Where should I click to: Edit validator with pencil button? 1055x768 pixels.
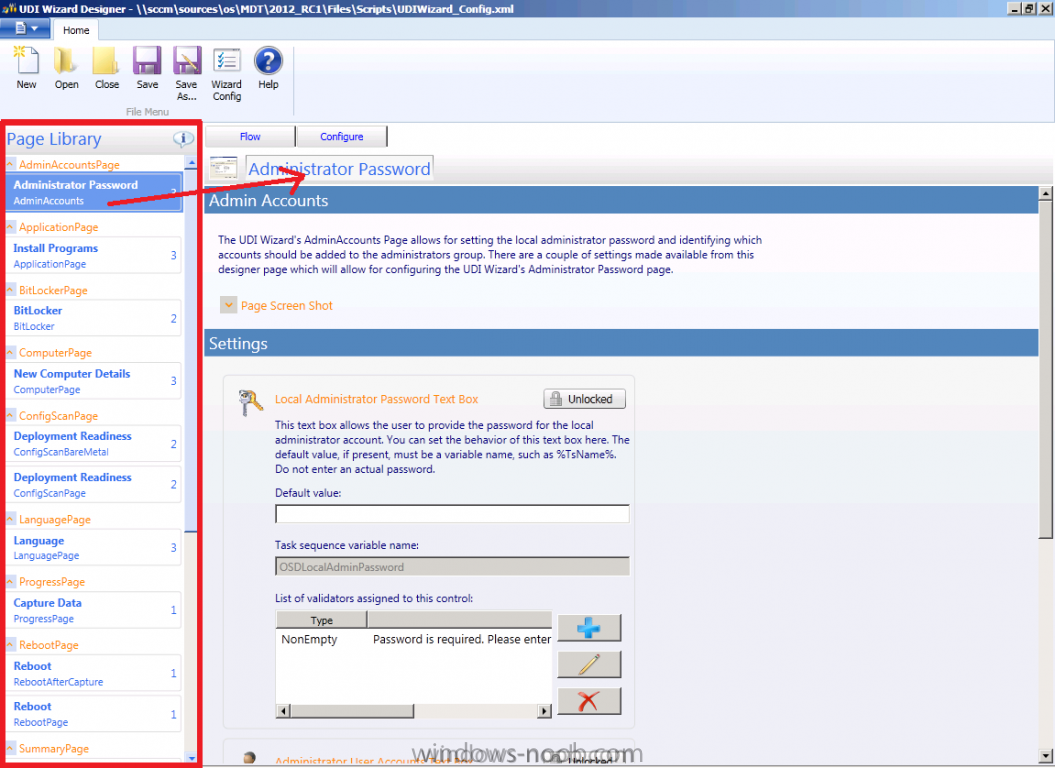[589, 664]
